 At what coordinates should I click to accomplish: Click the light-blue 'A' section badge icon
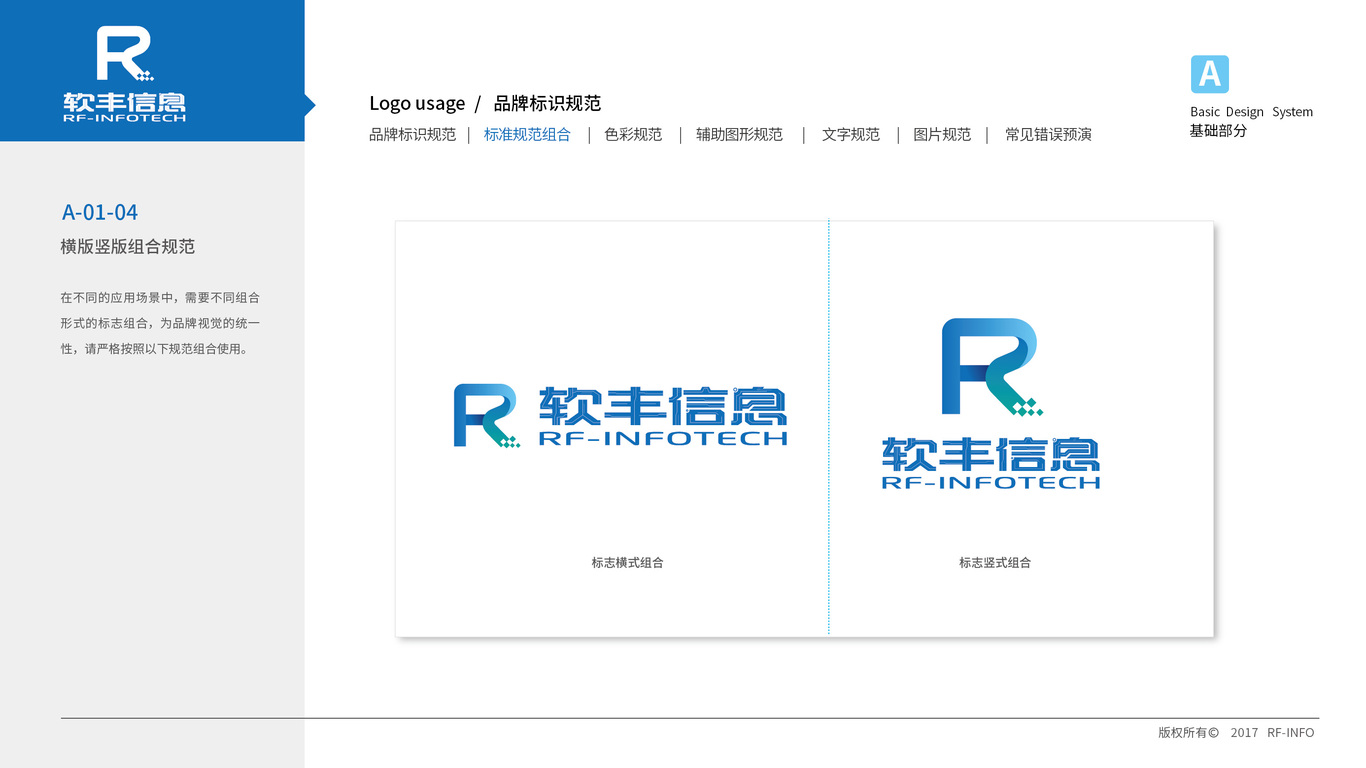coord(1209,75)
